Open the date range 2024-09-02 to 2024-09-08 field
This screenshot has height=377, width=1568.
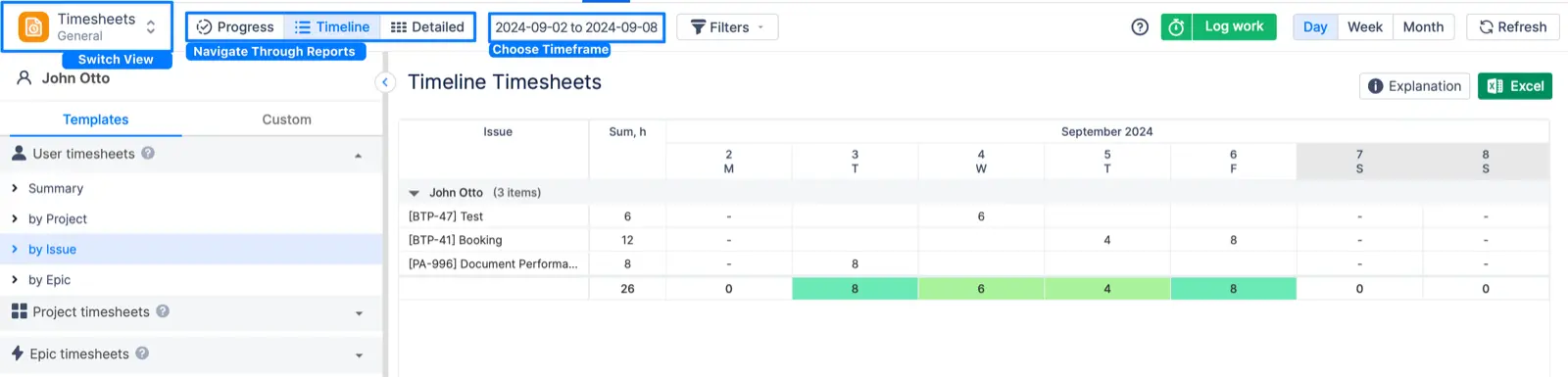[576, 27]
